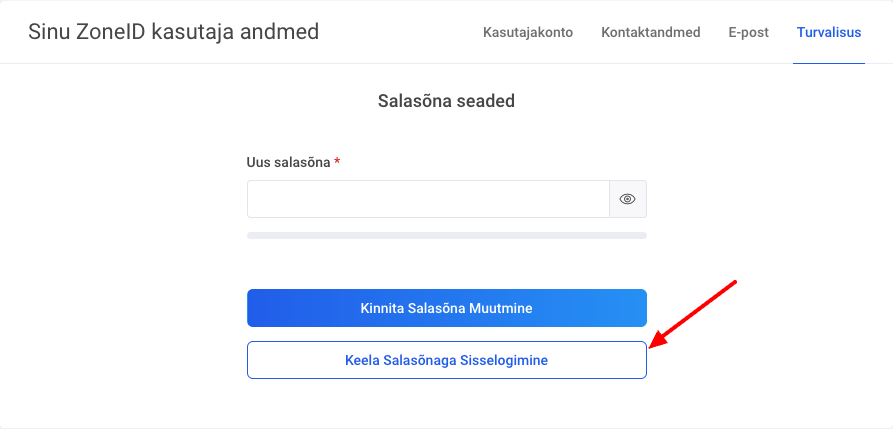Click the red required asterisk
The height and width of the screenshot is (429, 893).
tap(338, 162)
